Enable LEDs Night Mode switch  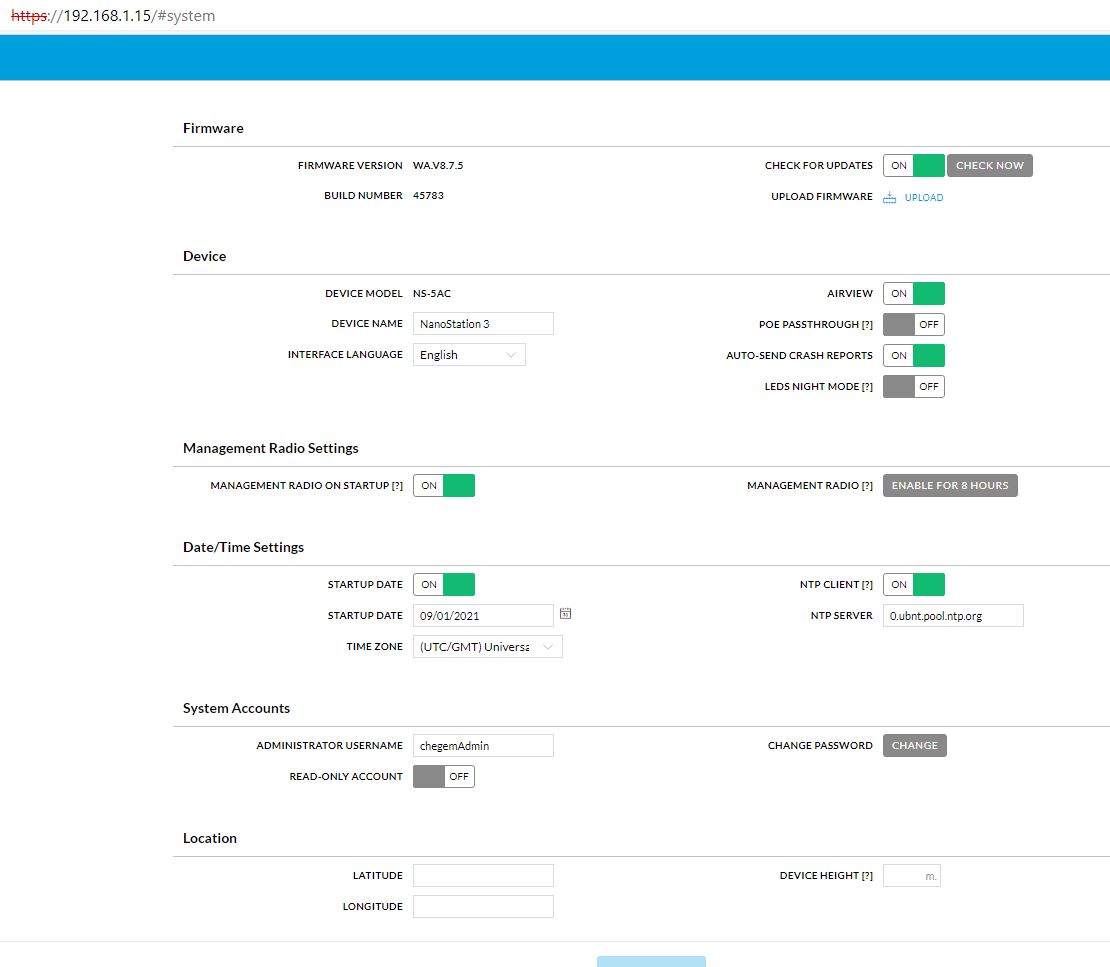tap(913, 387)
